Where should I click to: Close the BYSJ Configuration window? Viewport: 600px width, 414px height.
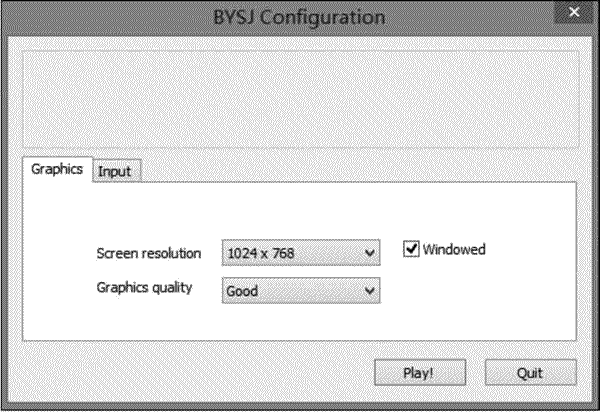(x=575, y=13)
